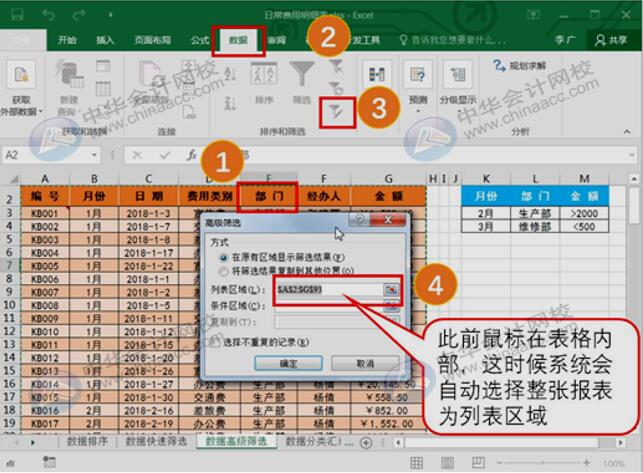Viewport: 643px width, 473px height.
Task: Click the text-to-columns icon
Action: (377, 75)
